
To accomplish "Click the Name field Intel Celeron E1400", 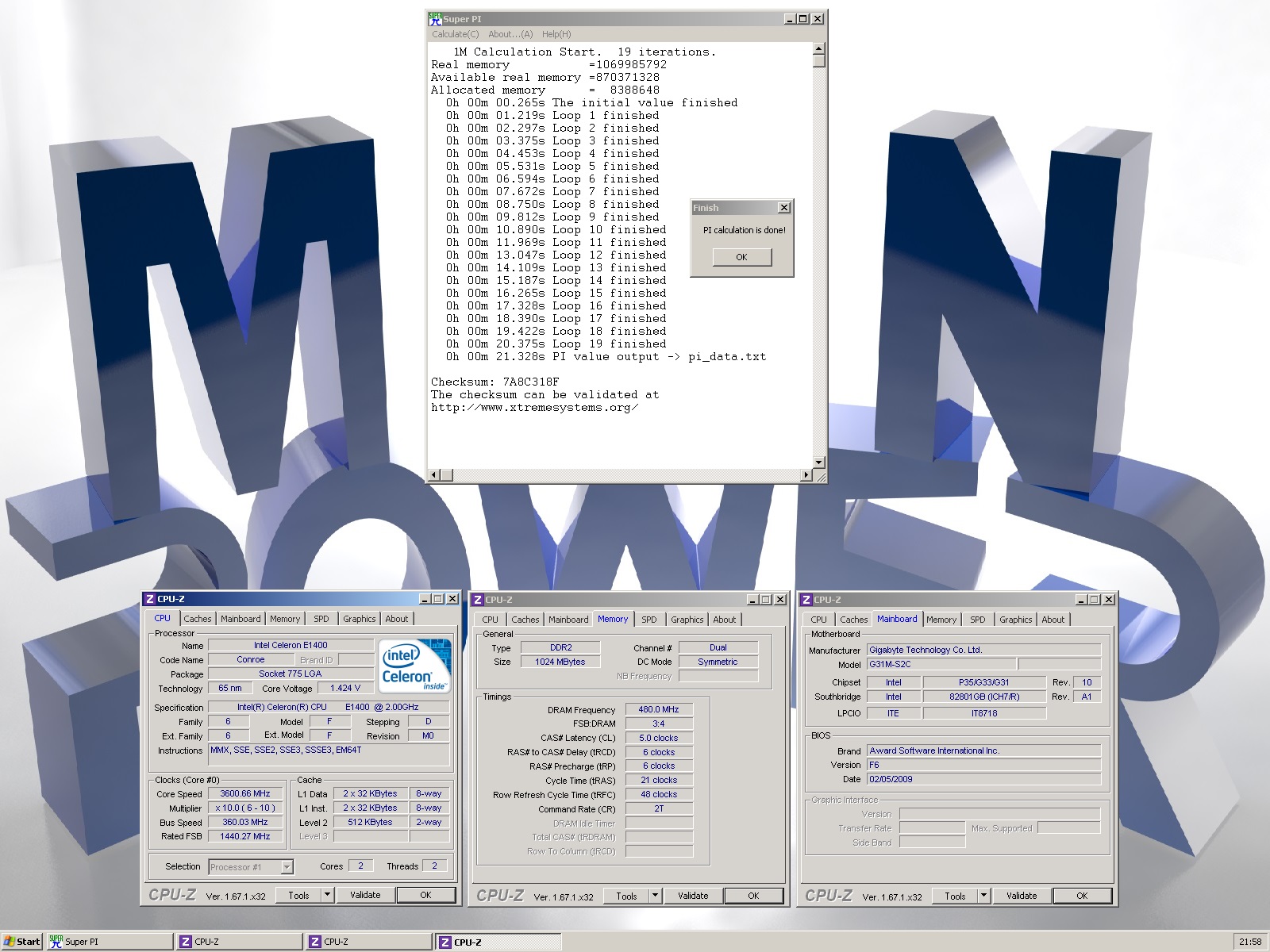I will (291, 645).
